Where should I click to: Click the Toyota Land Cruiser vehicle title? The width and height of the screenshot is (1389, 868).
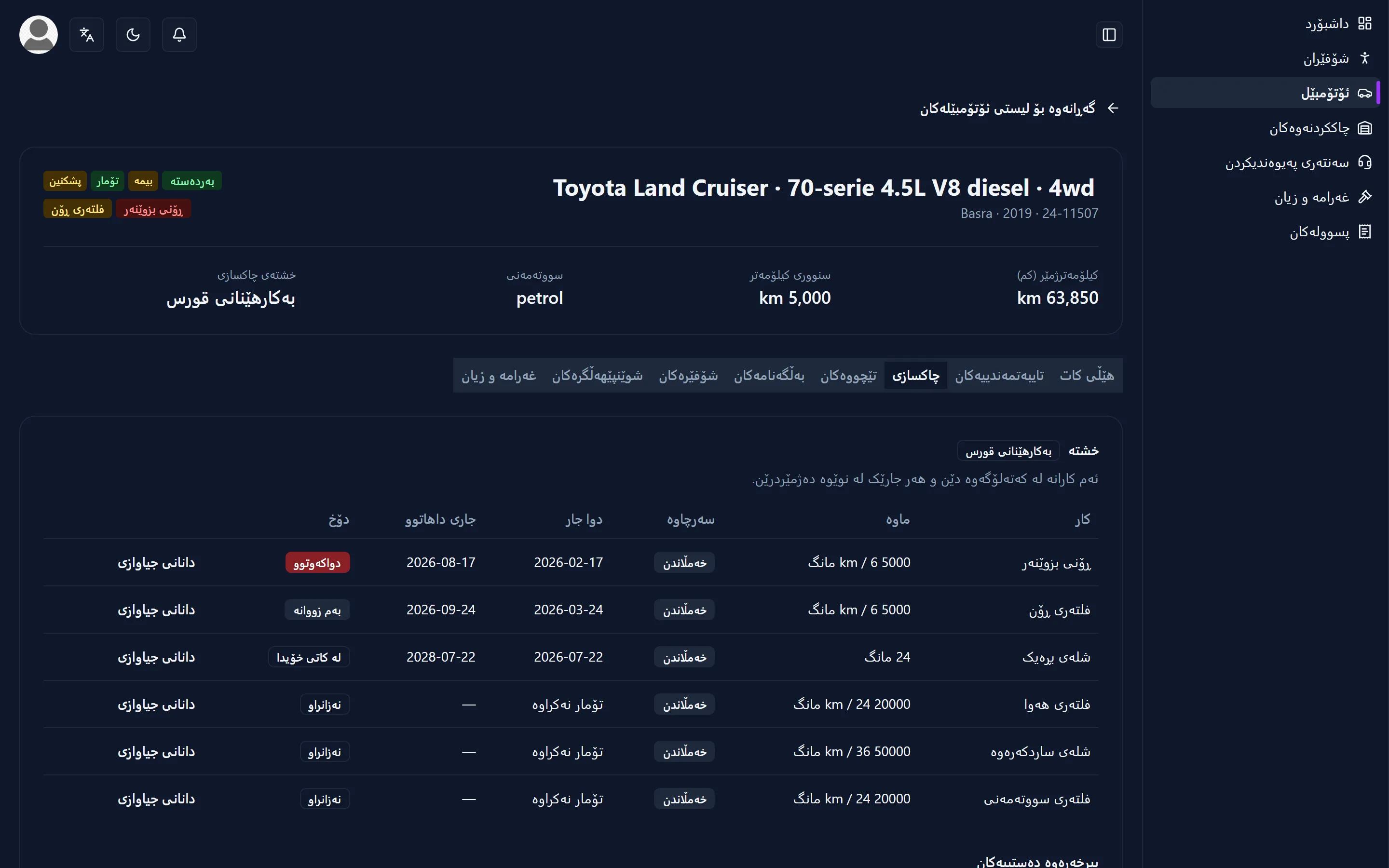coord(824,188)
